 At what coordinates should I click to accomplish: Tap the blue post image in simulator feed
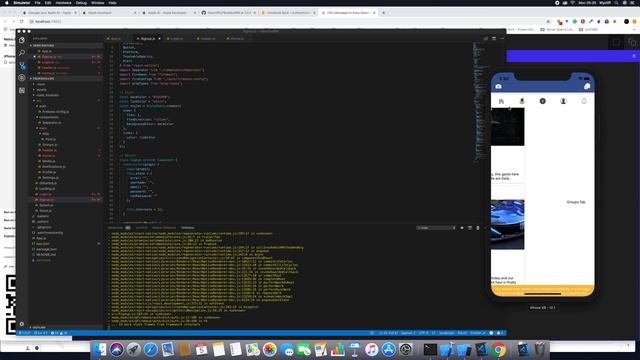(508, 224)
